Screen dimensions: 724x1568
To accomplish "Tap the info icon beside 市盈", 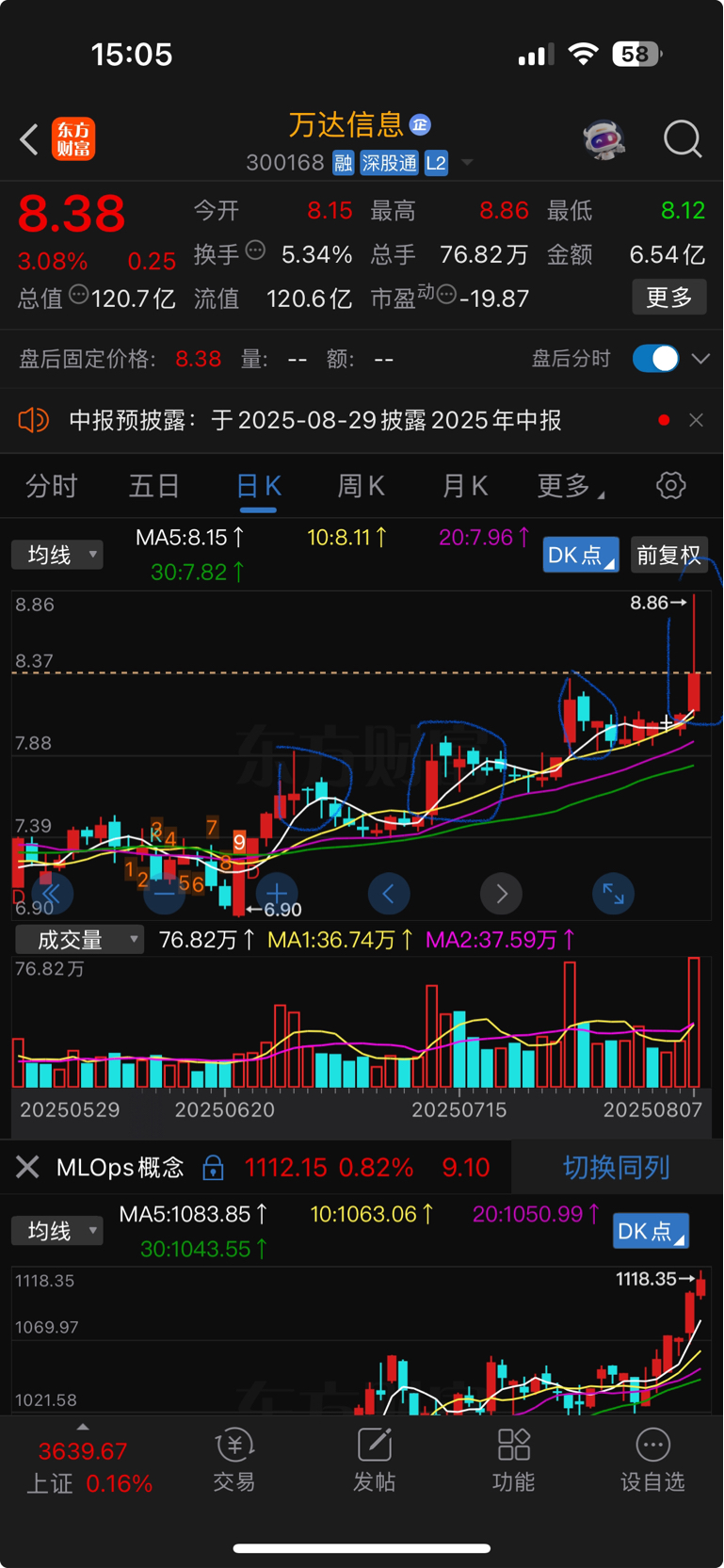I will tap(447, 295).
